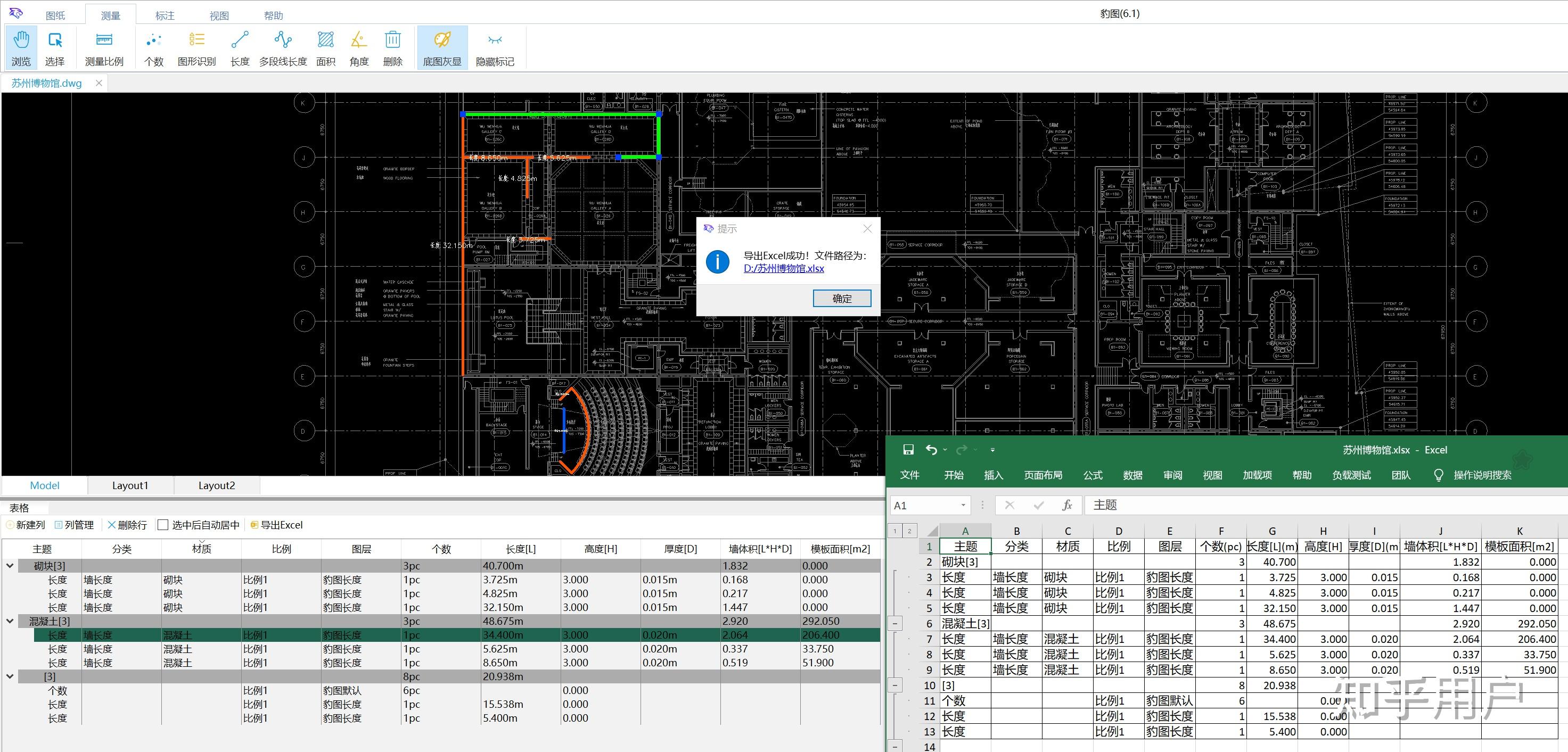
Task: Open the Layout1 drawing tab
Action: 130,485
